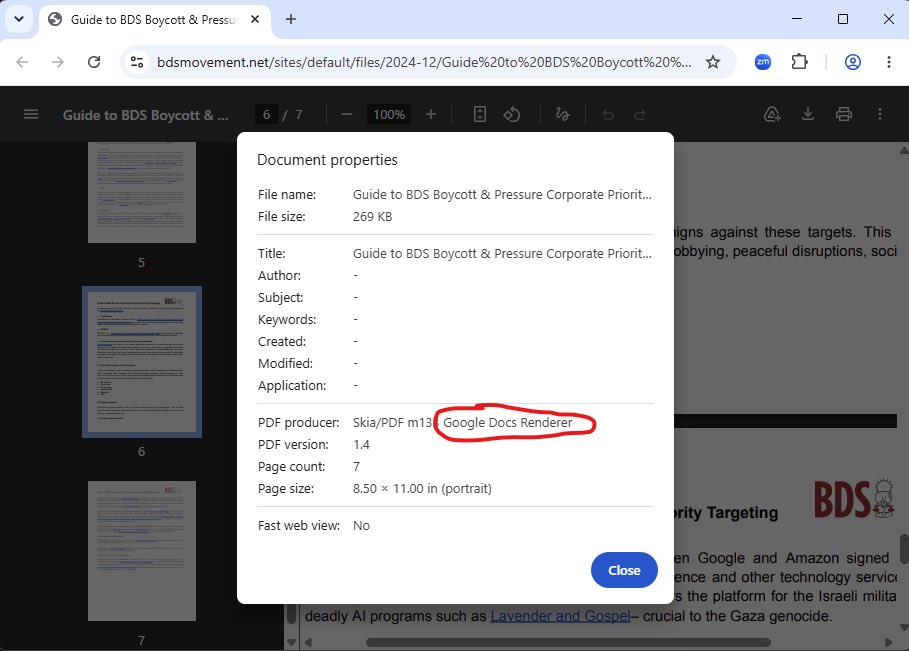Viewport: 909px width, 651px height.
Task: Print the PDF document
Action: pyautogui.click(x=843, y=114)
